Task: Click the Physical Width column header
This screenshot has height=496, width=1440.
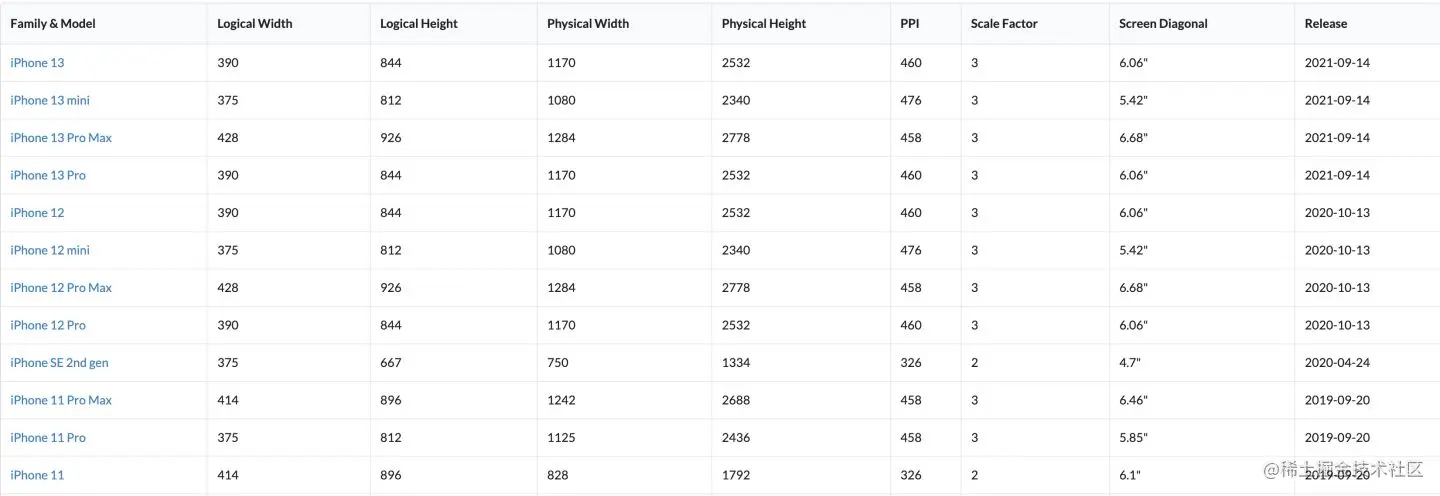Action: (x=588, y=23)
